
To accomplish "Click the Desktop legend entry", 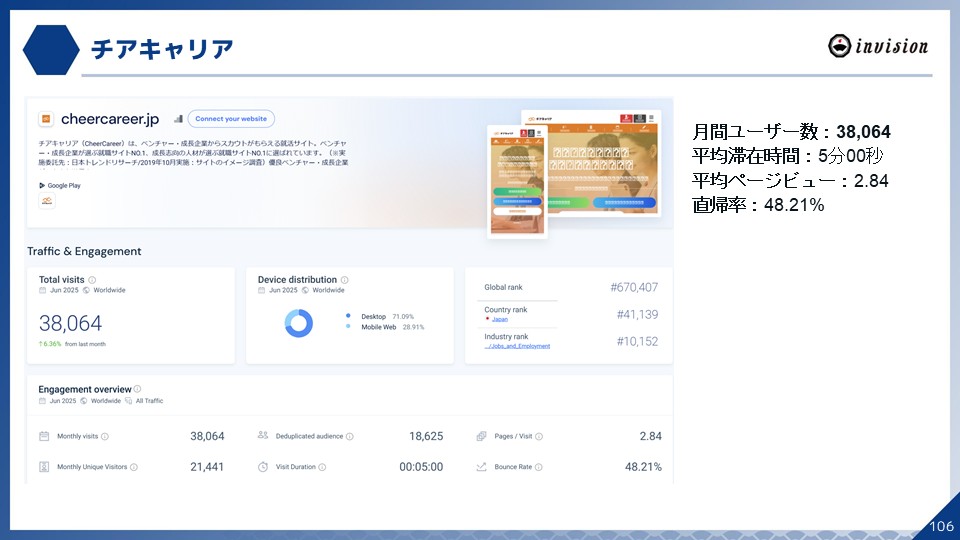I will click(x=380, y=317).
